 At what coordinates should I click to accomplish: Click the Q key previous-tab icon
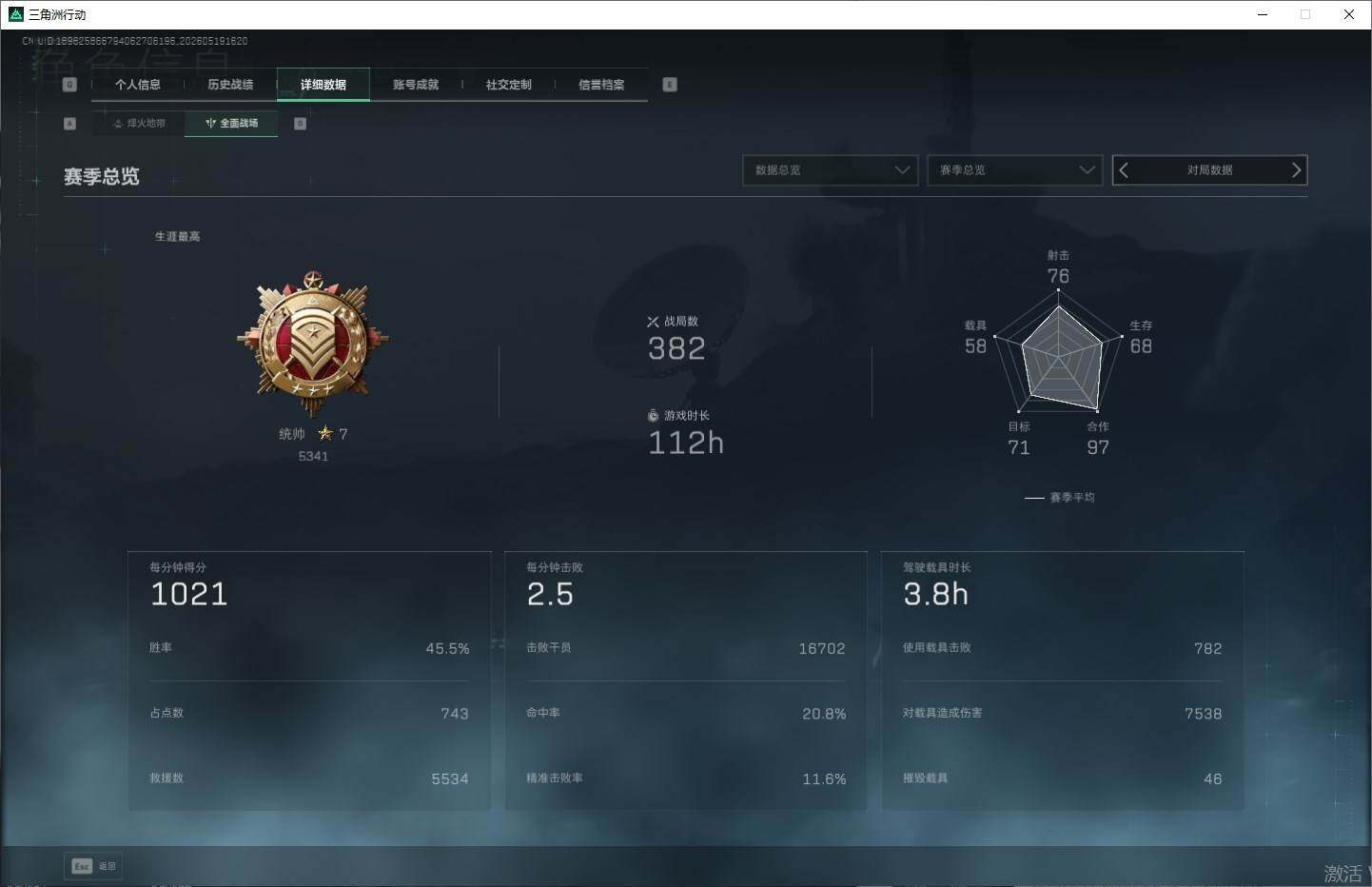pyautogui.click(x=69, y=85)
